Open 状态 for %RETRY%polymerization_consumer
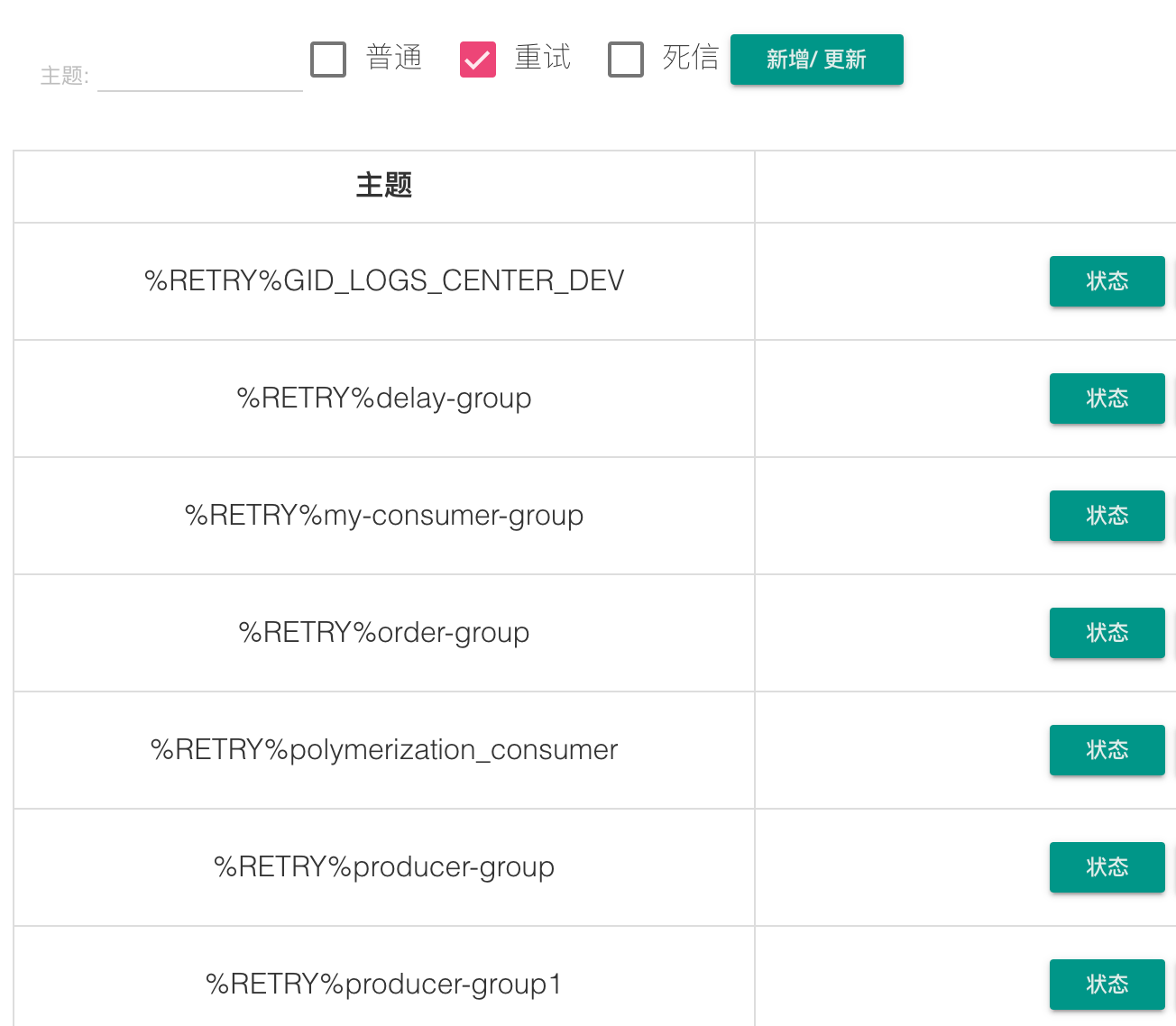1176x1026 pixels. pos(1107,750)
